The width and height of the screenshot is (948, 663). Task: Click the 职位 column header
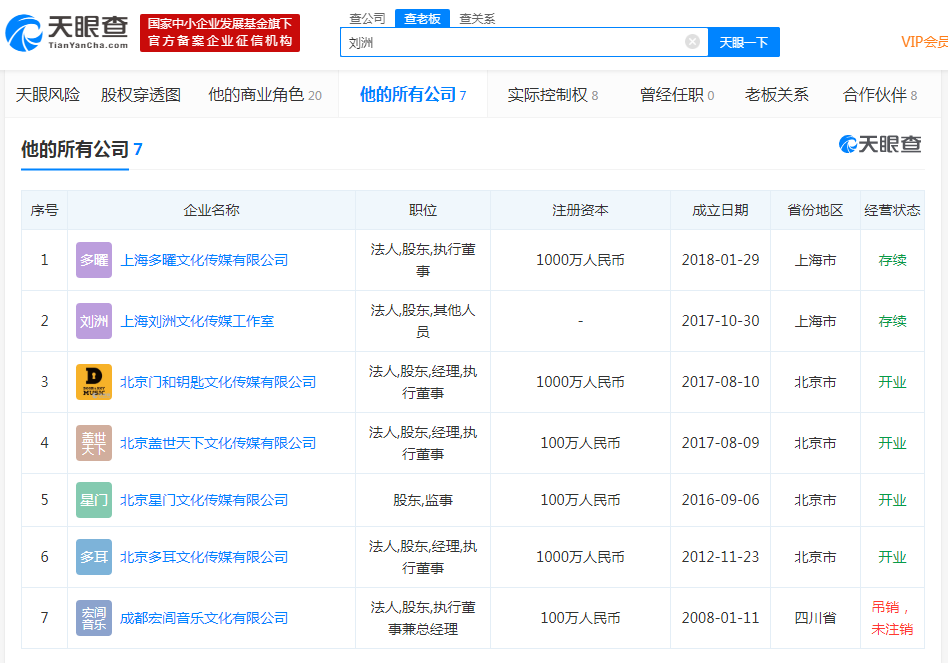coord(423,210)
